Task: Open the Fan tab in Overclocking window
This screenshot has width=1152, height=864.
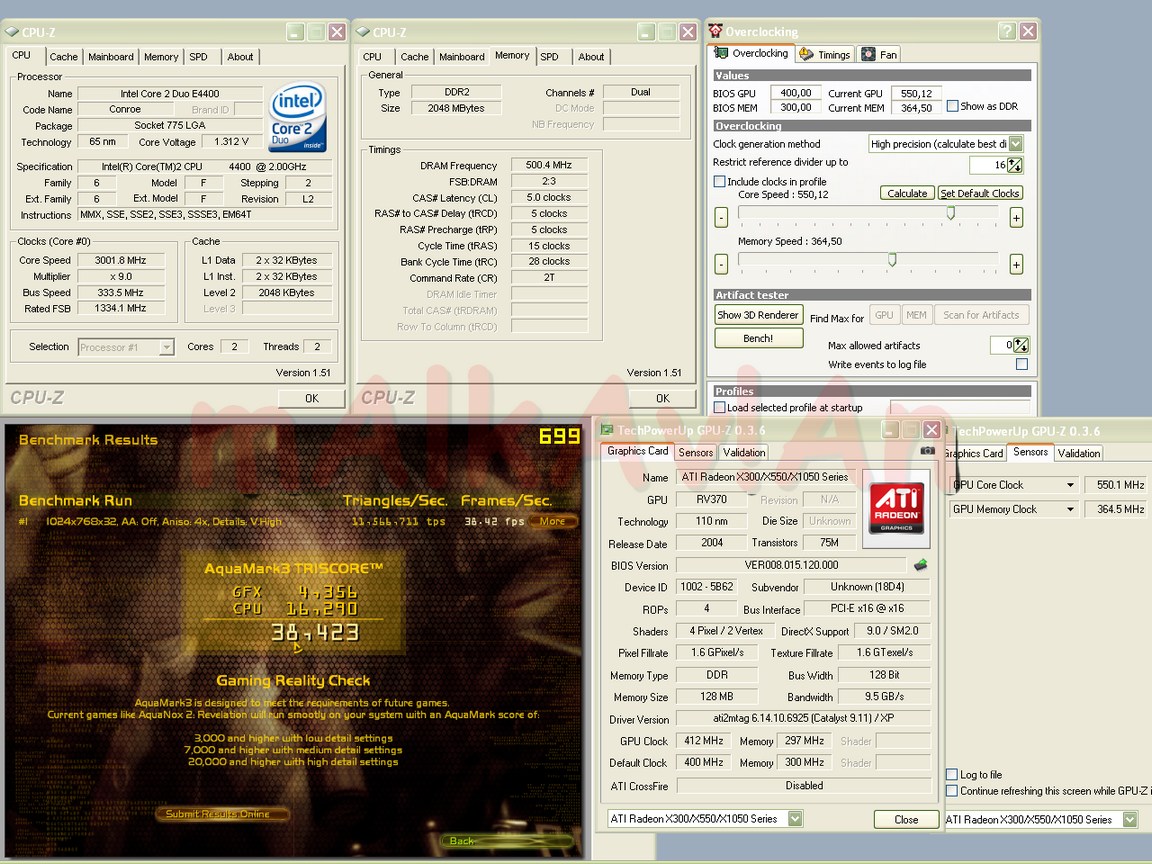Action: click(879, 54)
